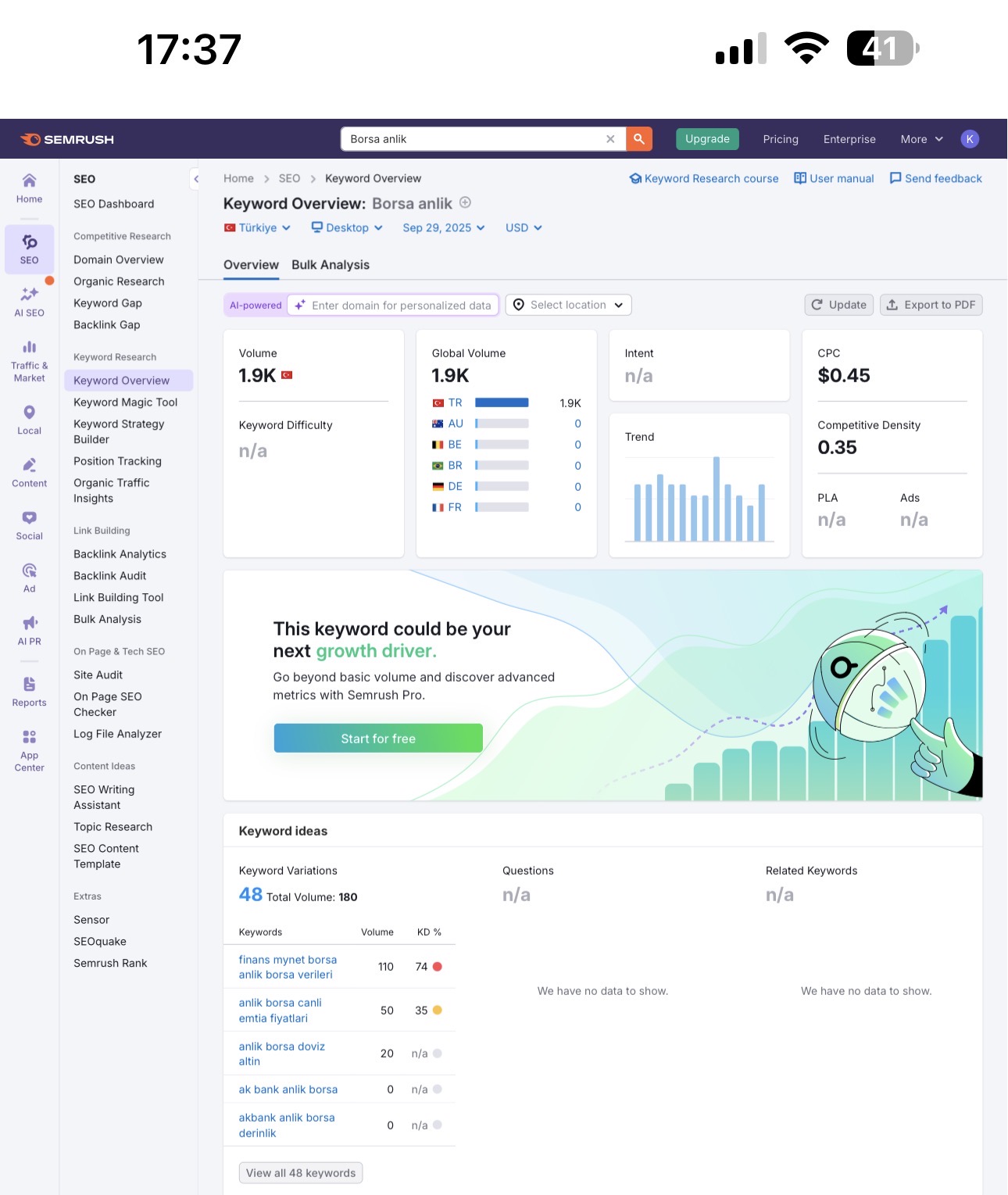Viewport: 1008px width, 1195px height.
Task: Open keyword akbank anlik borsa derinlik
Action: (x=287, y=1125)
